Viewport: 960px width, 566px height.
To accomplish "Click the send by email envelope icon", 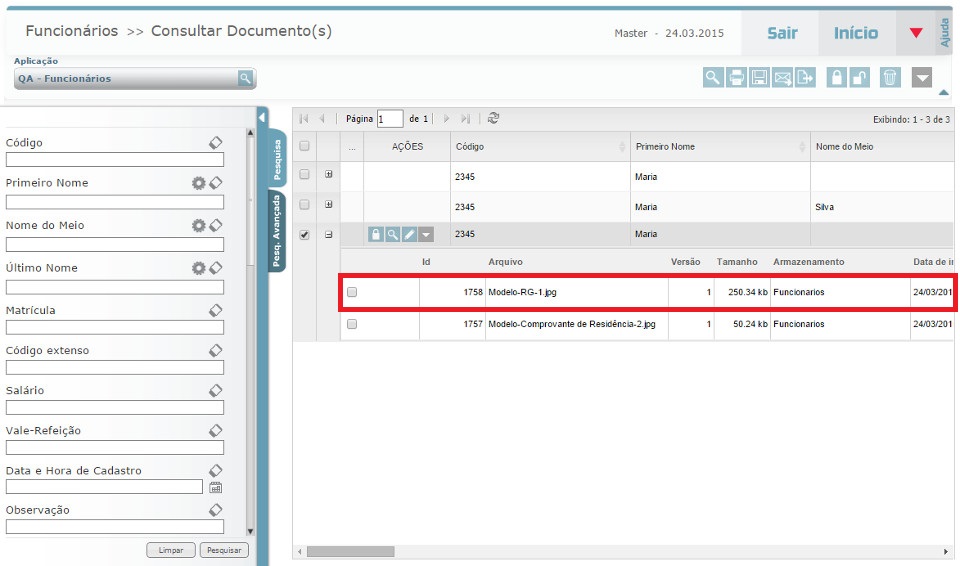I will 783,78.
